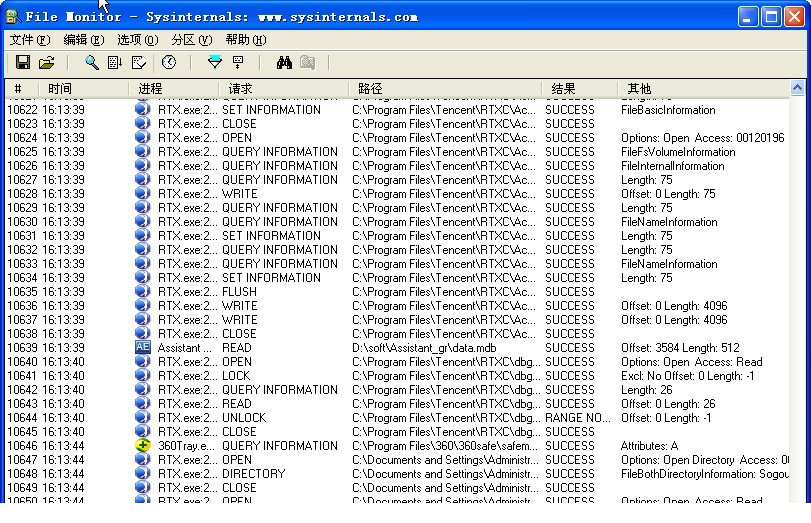Click the Save log floppy disk icon
The height and width of the screenshot is (523, 811).
(x=23, y=63)
